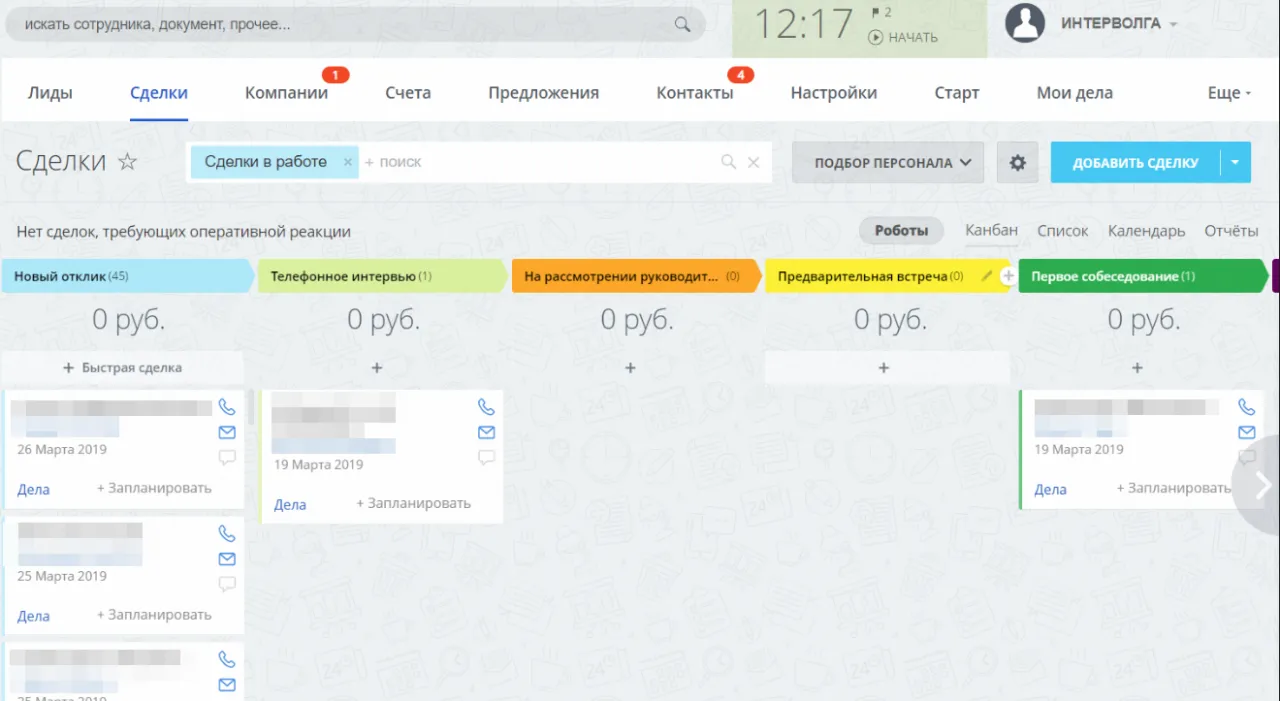Viewport: 1280px width, 701px height.
Task: Open comment icon on 25 Марта 2019 card
Action: (227, 584)
